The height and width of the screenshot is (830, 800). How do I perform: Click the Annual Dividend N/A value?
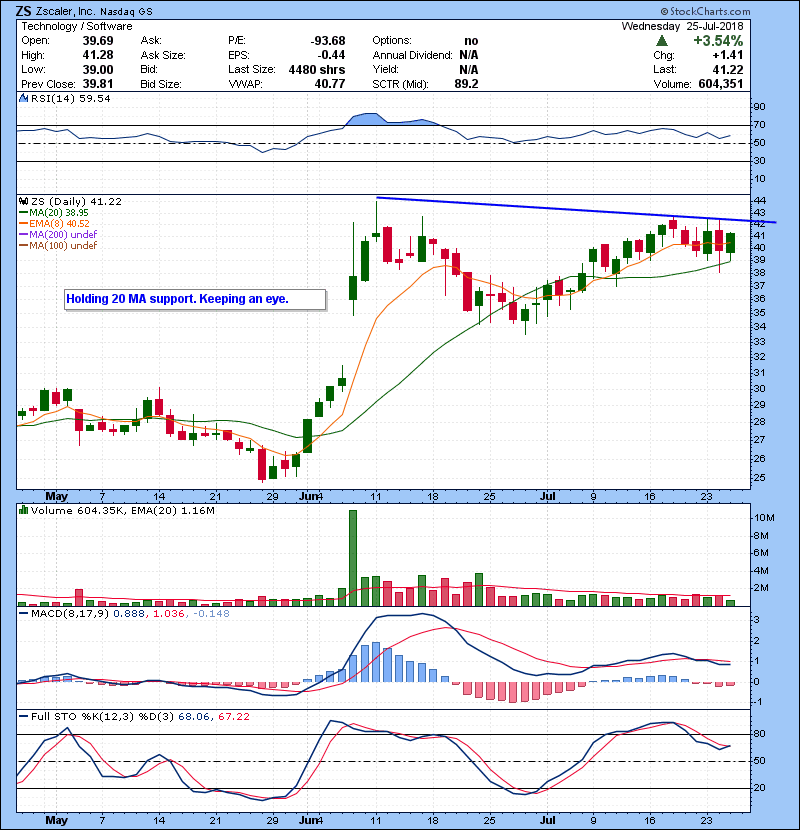[x=469, y=55]
